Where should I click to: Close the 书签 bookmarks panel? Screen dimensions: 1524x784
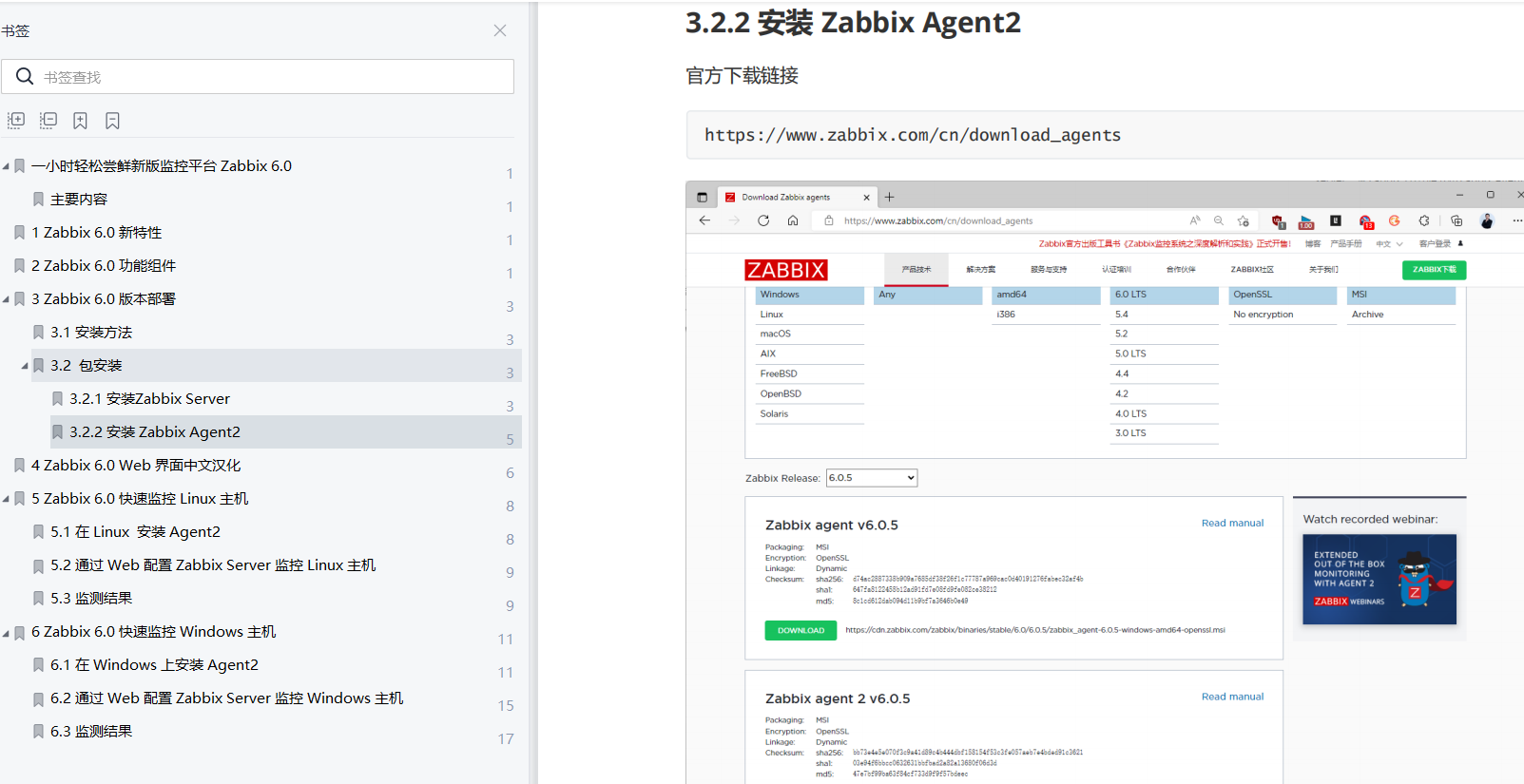(x=500, y=30)
